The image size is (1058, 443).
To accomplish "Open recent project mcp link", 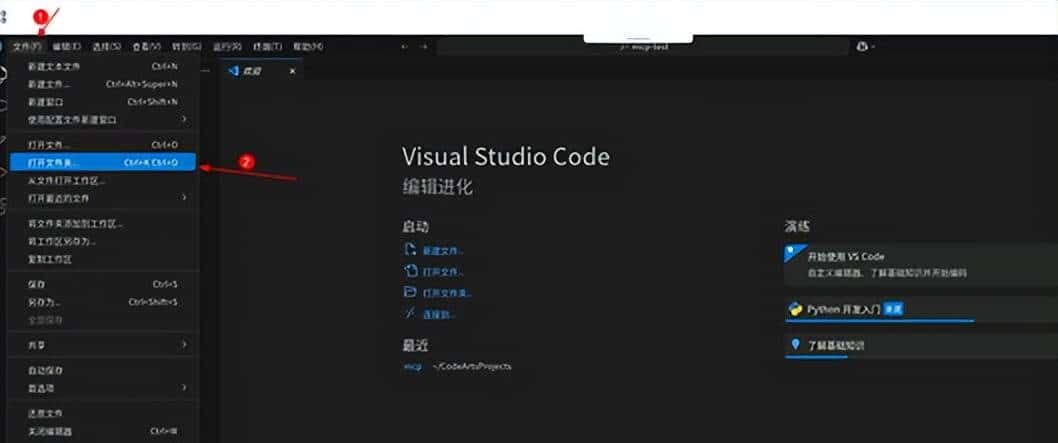I will 411,367.
